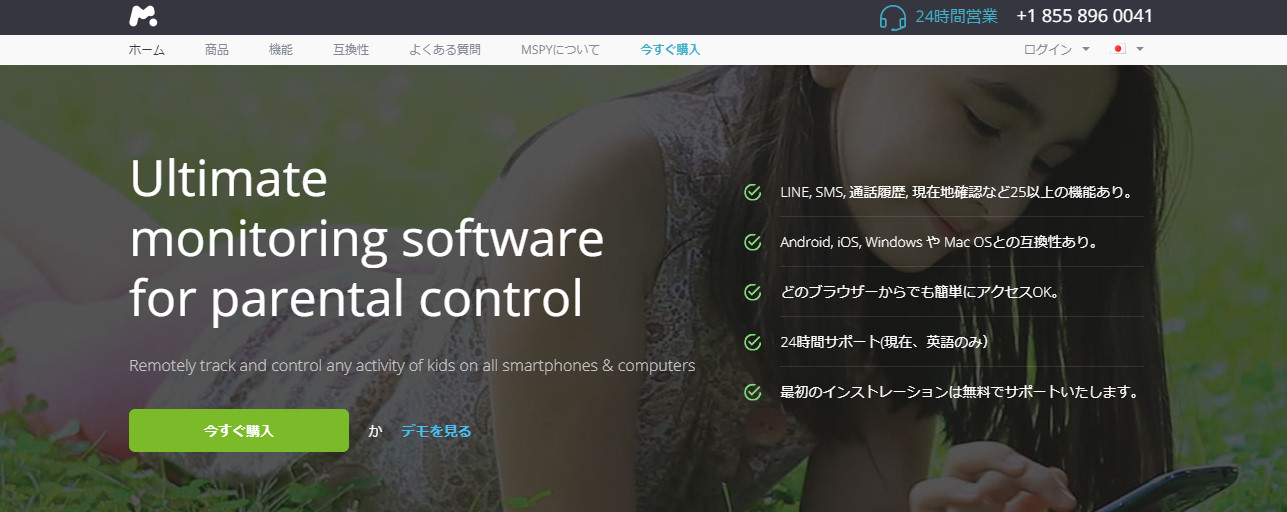Click どのブラウザーからでも簡単にアクセスOK text
Viewport: 1287px width, 512px height.
click(x=919, y=292)
